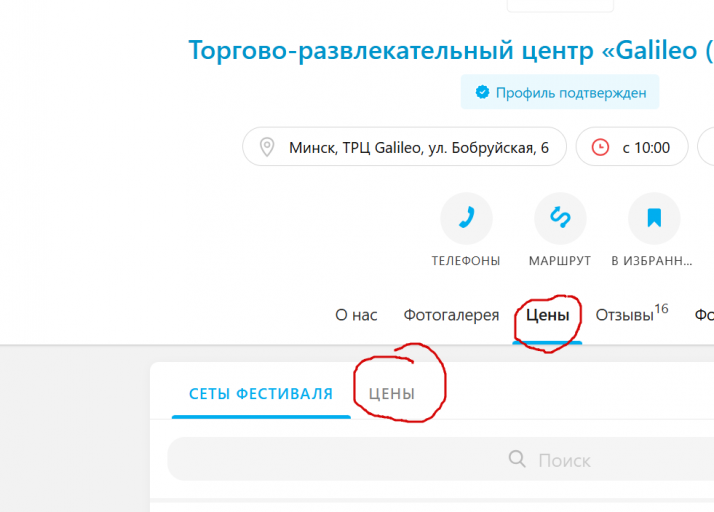Select the СЕТЫ ФЕСТИВАЛЯ sub-tab
Viewport: 714px width, 512px height.
(x=261, y=394)
